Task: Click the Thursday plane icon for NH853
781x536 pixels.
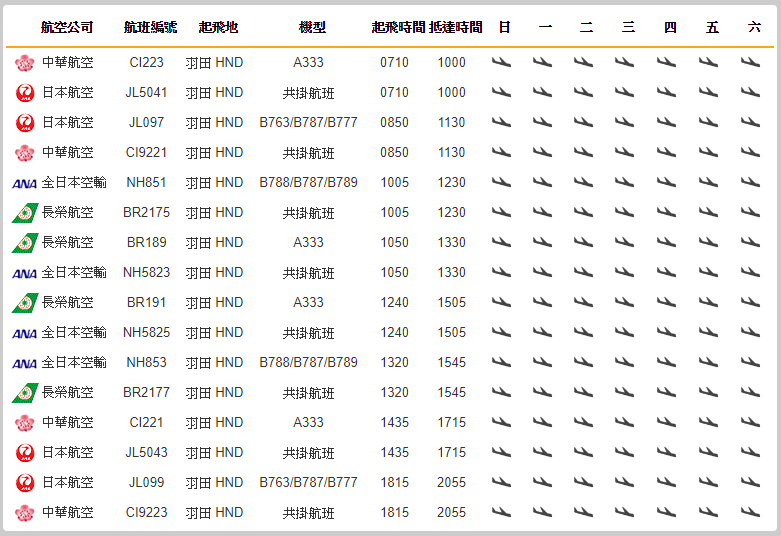Action: (666, 362)
